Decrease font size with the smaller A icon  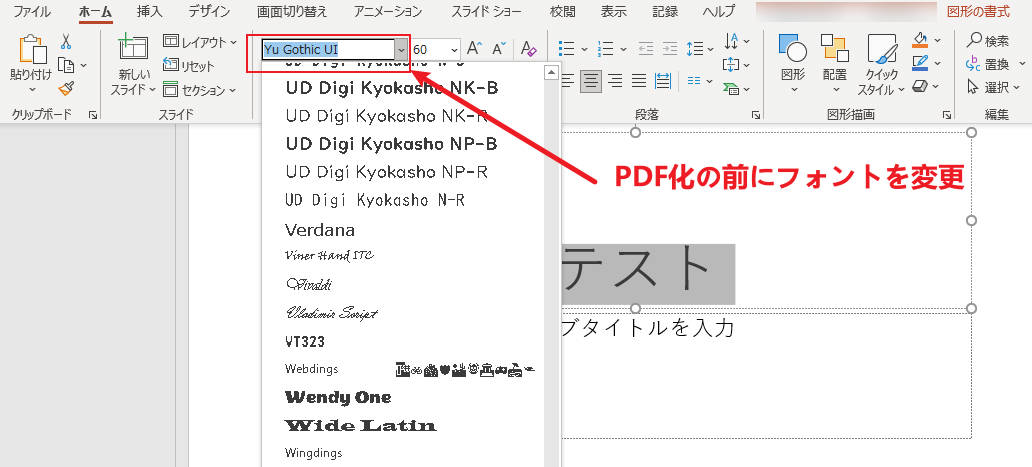500,49
